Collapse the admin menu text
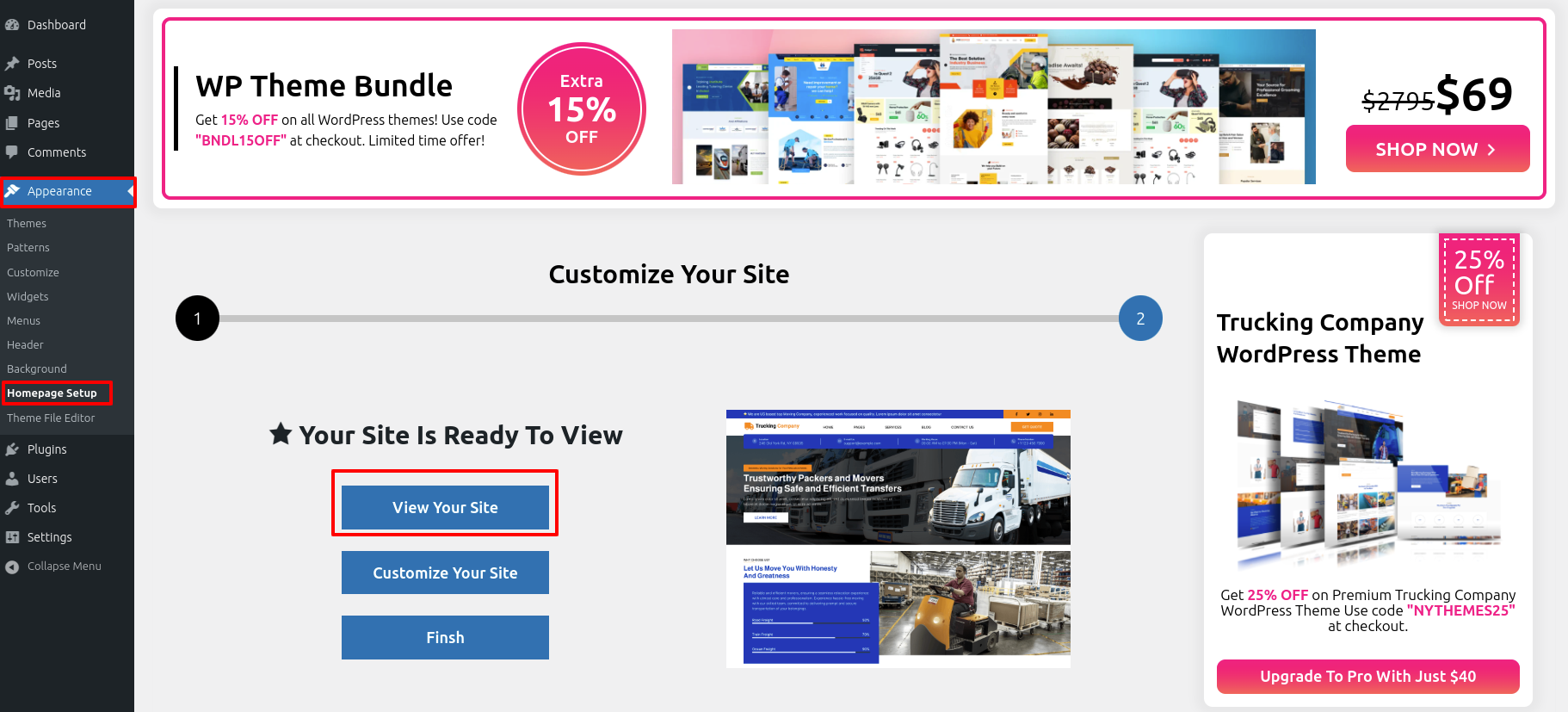This screenshot has width=1568, height=712. pos(65,567)
